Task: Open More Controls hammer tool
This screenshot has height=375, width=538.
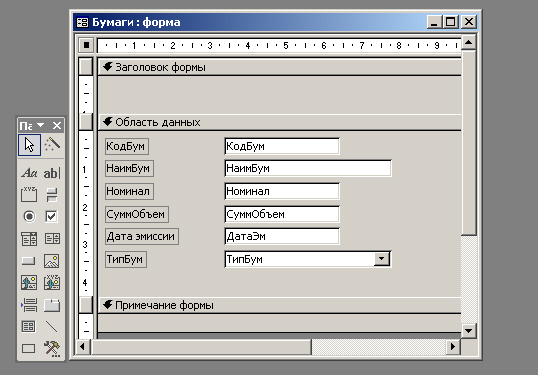Action: pos(52,349)
